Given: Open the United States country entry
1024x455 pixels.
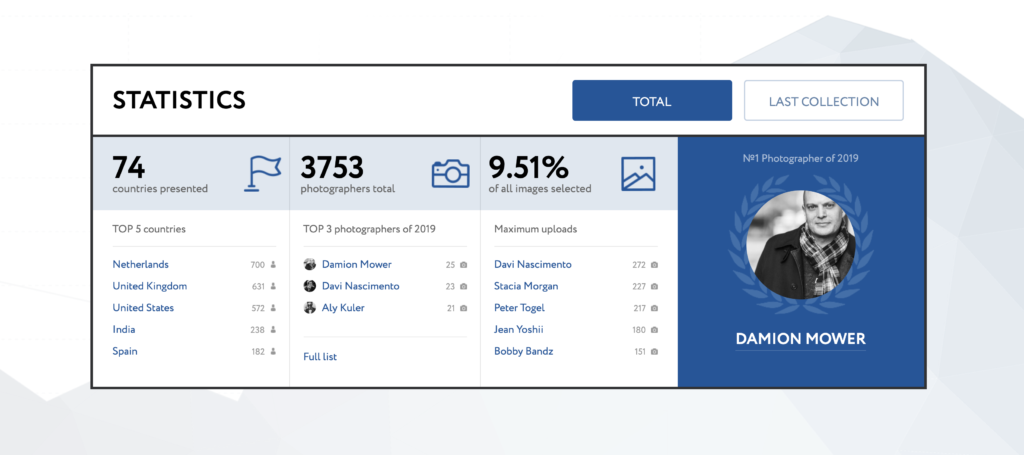Looking at the screenshot, I should pos(143,308).
